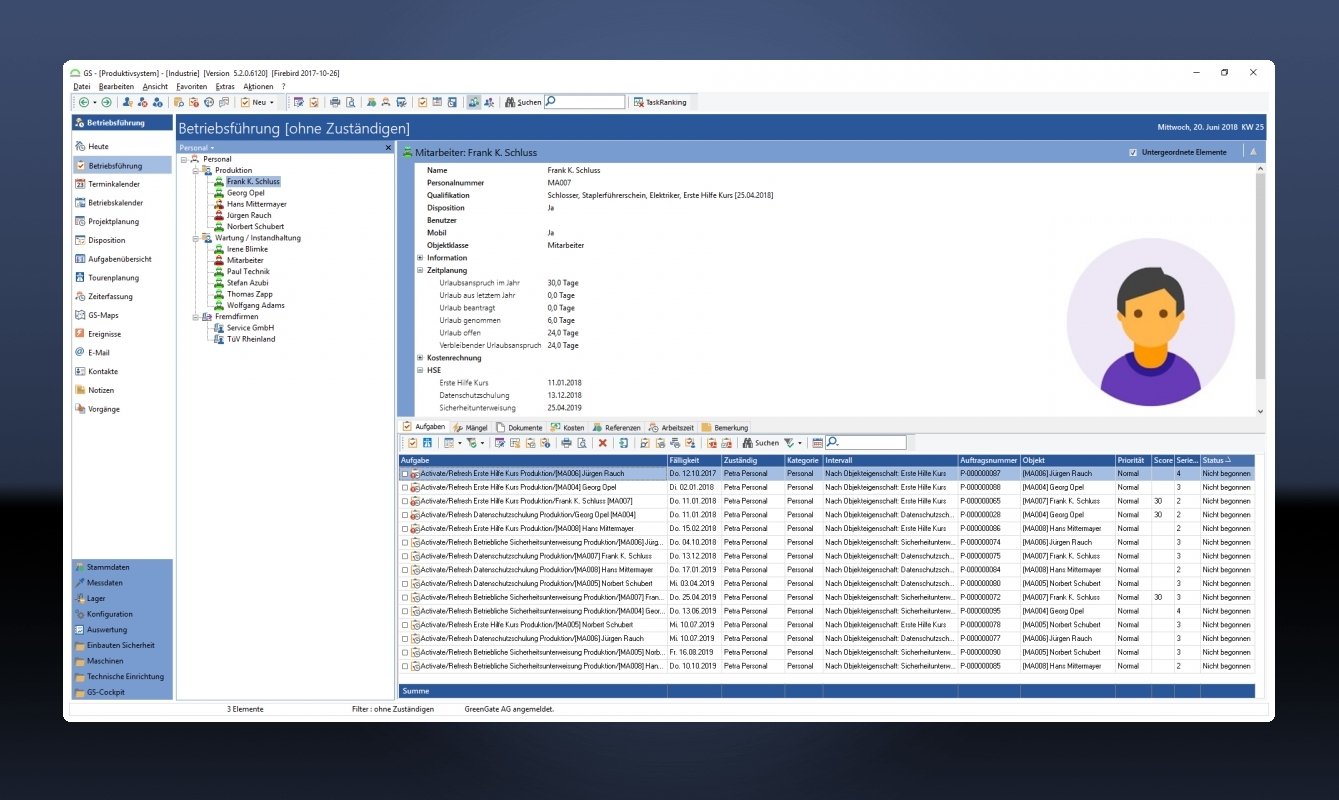The width and height of the screenshot is (1339, 800).
Task: Click the binoculars Suchen in top toolbar
Action: (522, 102)
